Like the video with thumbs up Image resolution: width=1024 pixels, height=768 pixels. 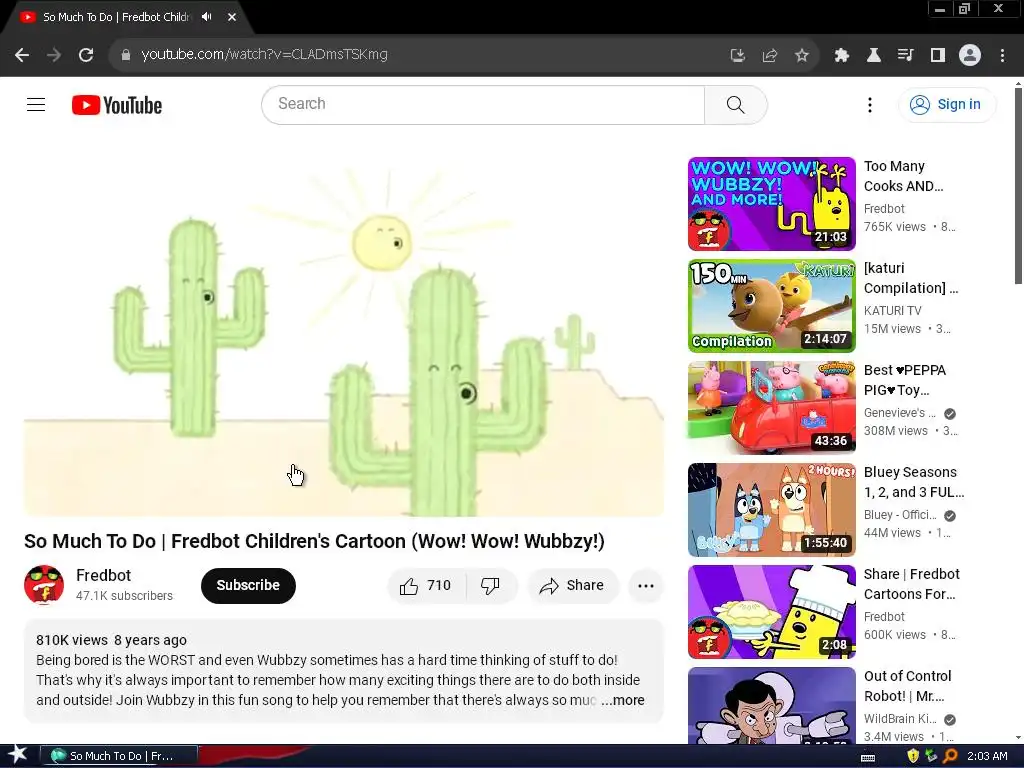pyautogui.click(x=426, y=585)
